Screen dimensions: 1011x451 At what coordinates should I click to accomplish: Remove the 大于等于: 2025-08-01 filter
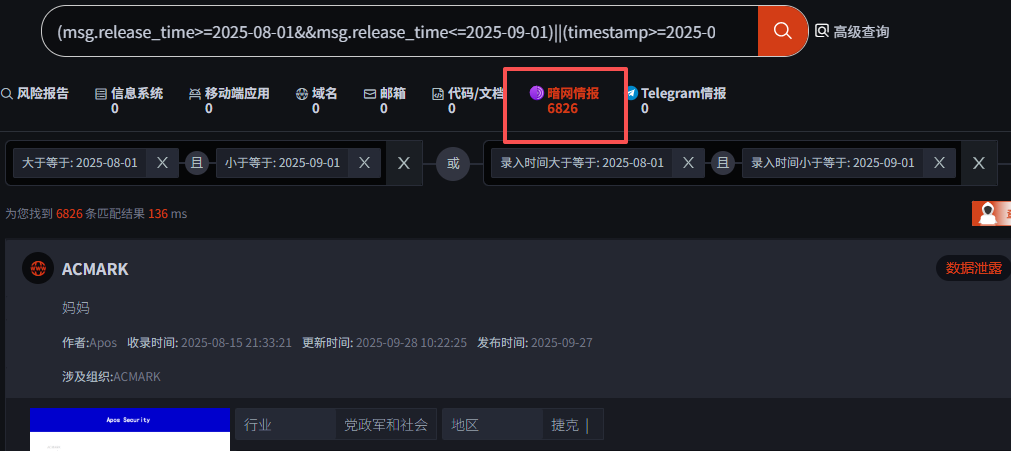coord(162,163)
